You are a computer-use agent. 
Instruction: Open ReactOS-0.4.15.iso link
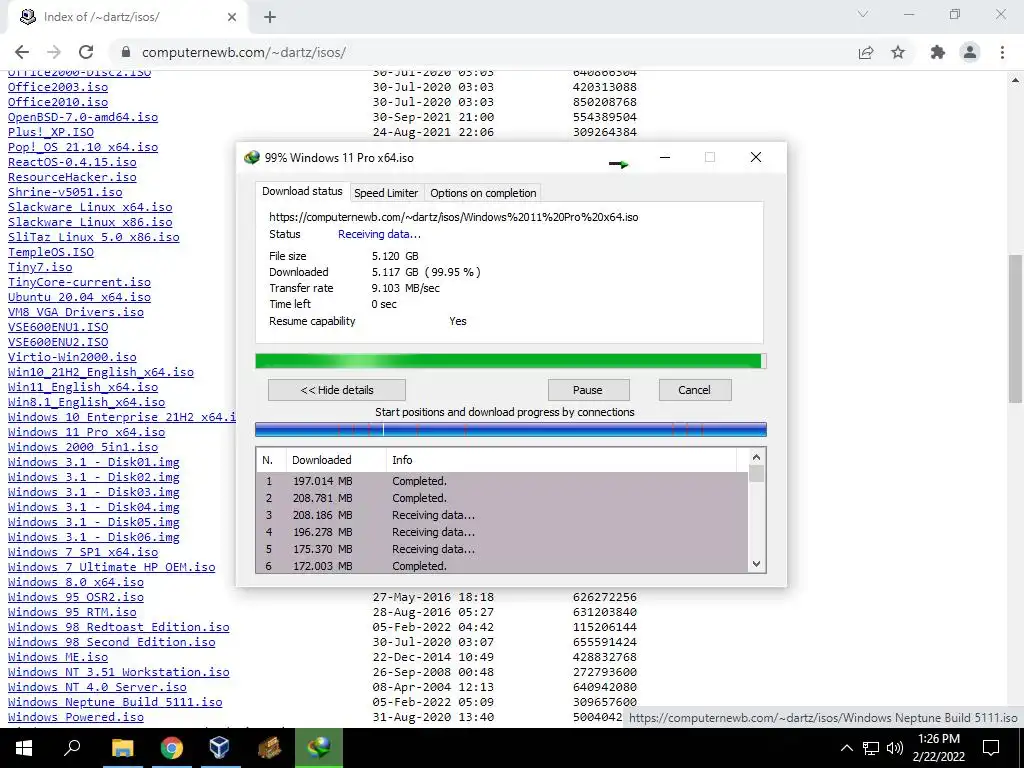coord(72,162)
